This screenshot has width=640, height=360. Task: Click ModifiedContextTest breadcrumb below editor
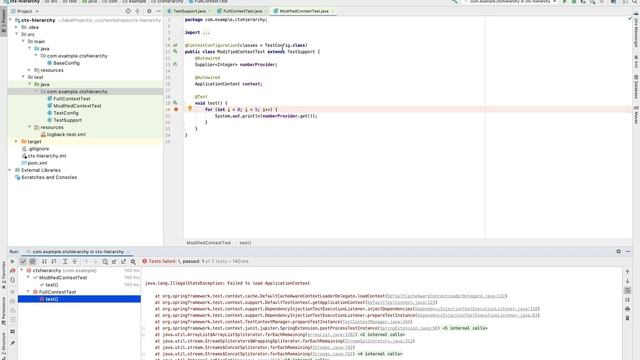coord(209,243)
